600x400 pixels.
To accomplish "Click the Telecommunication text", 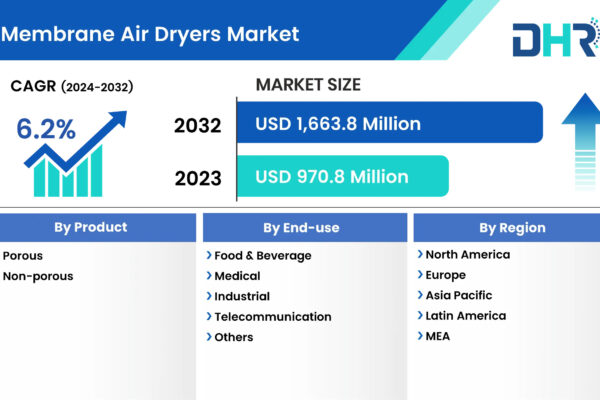I will point(273,317).
